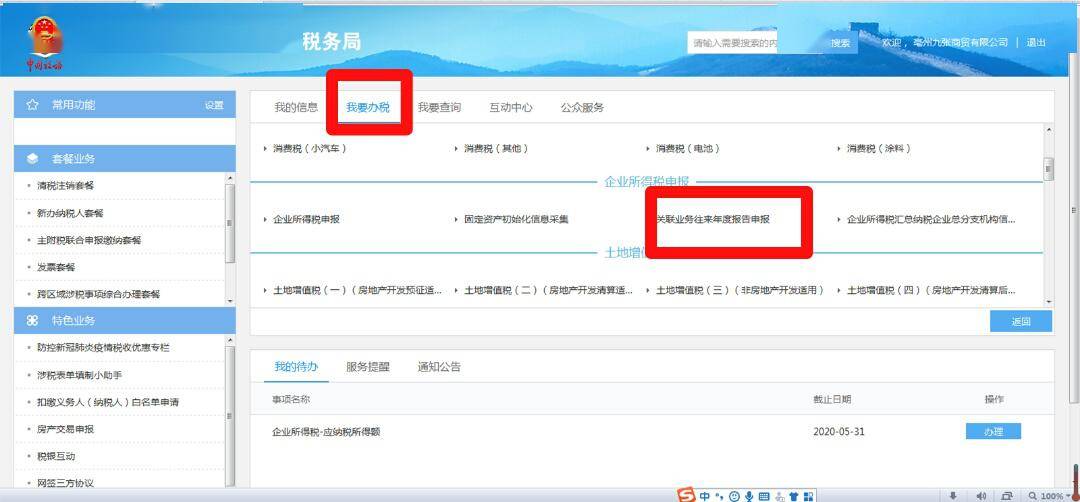This screenshot has height=502, width=1080.
Task: Open 关联业务往来年度报告申报 link
Action: (713, 219)
